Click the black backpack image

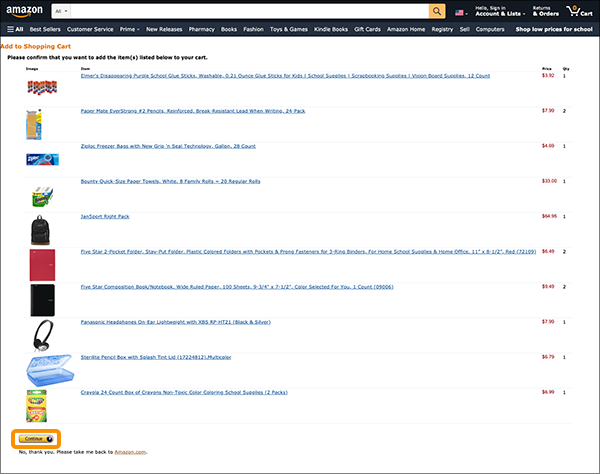[40, 230]
